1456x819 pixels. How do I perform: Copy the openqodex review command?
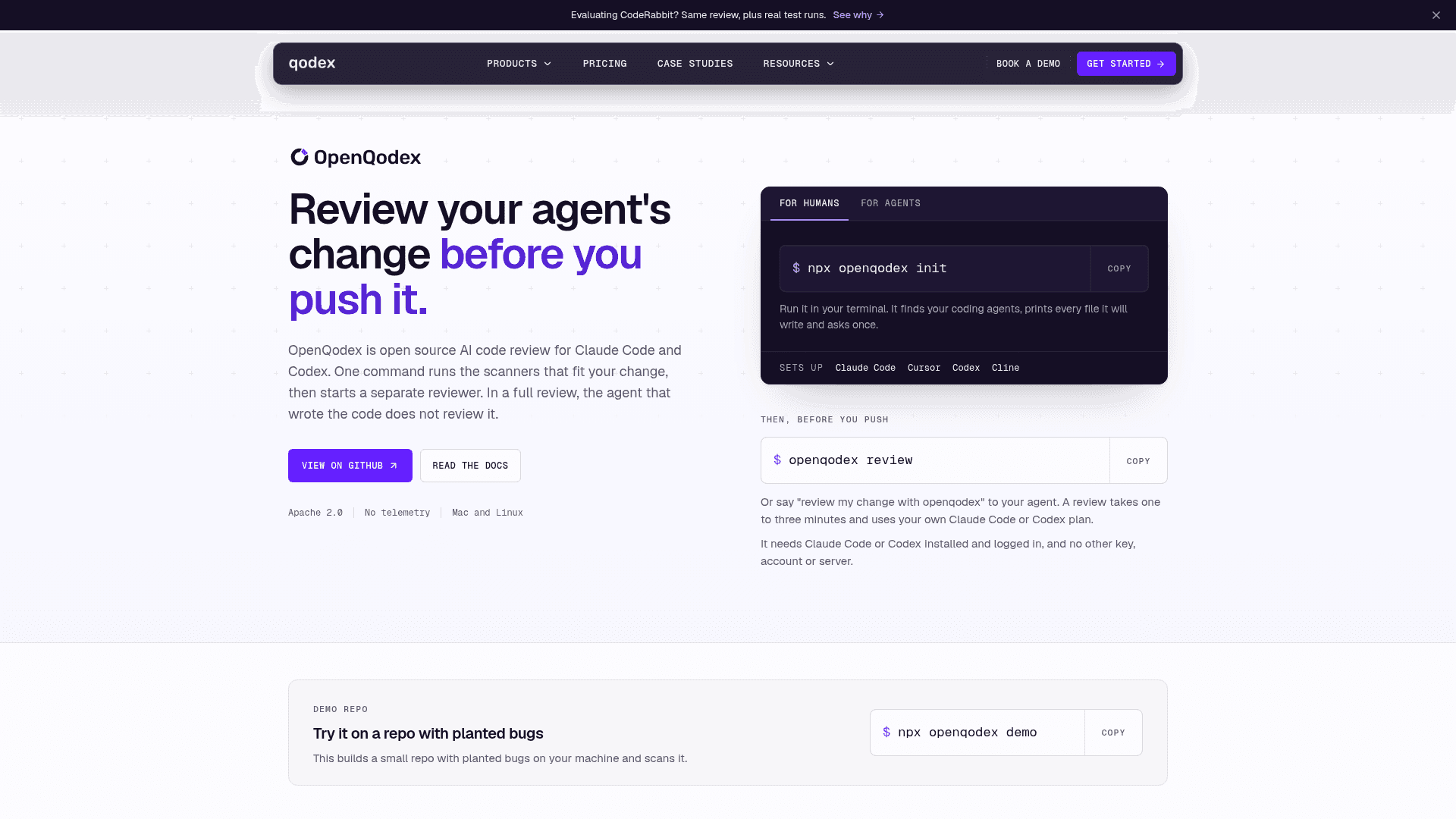(1138, 461)
